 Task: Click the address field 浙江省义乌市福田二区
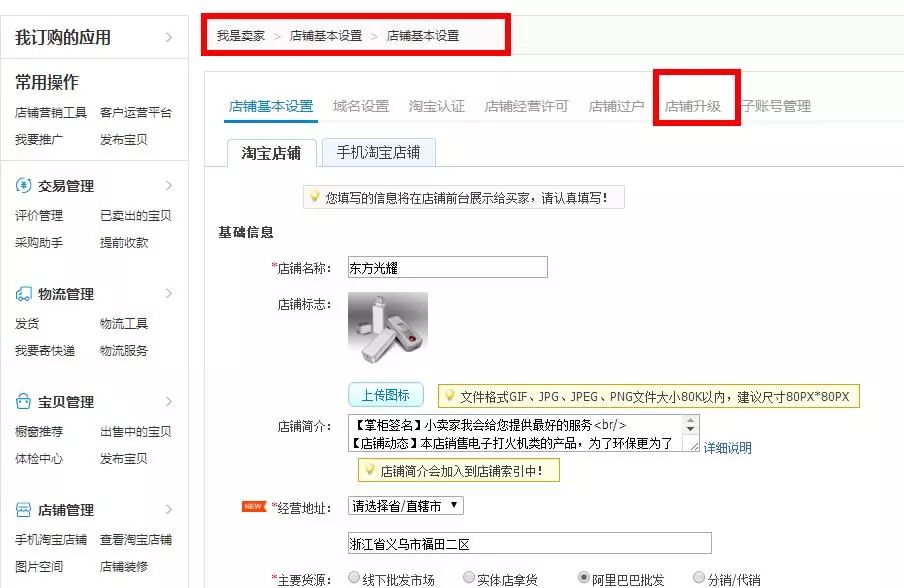(x=529, y=543)
